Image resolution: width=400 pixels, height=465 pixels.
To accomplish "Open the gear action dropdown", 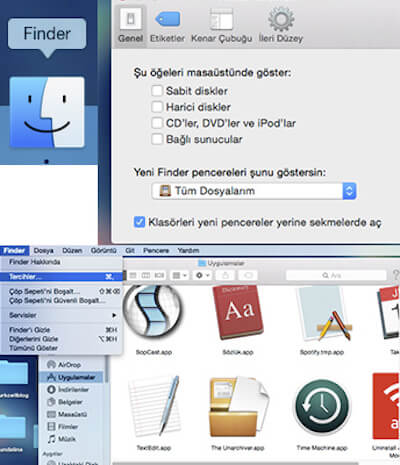I will 202,276.
